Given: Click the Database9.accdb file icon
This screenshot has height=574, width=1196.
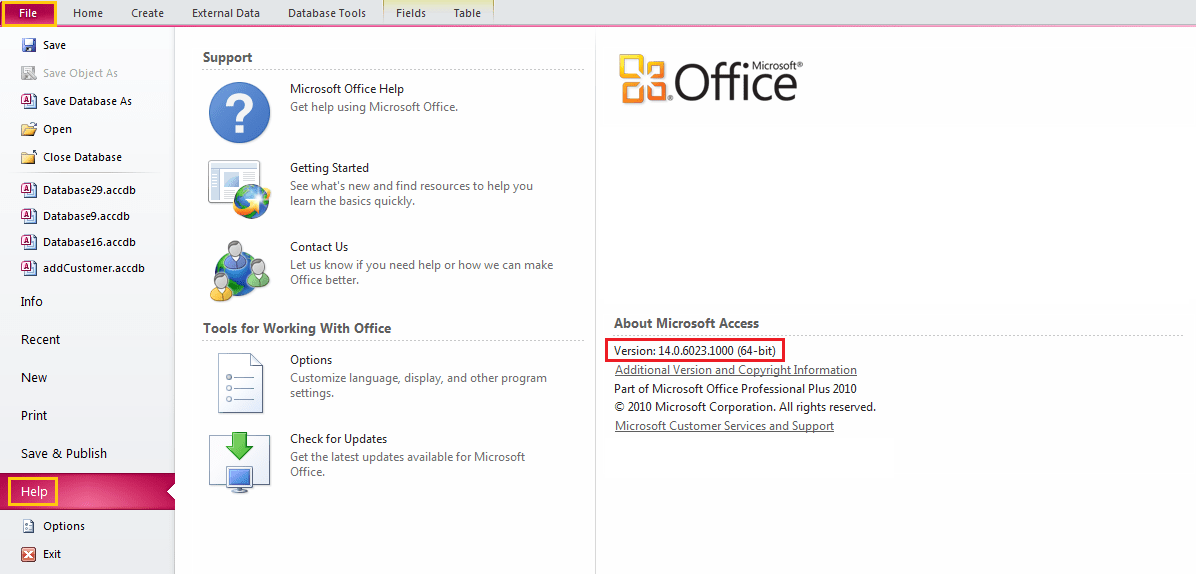Looking at the screenshot, I should (x=29, y=216).
